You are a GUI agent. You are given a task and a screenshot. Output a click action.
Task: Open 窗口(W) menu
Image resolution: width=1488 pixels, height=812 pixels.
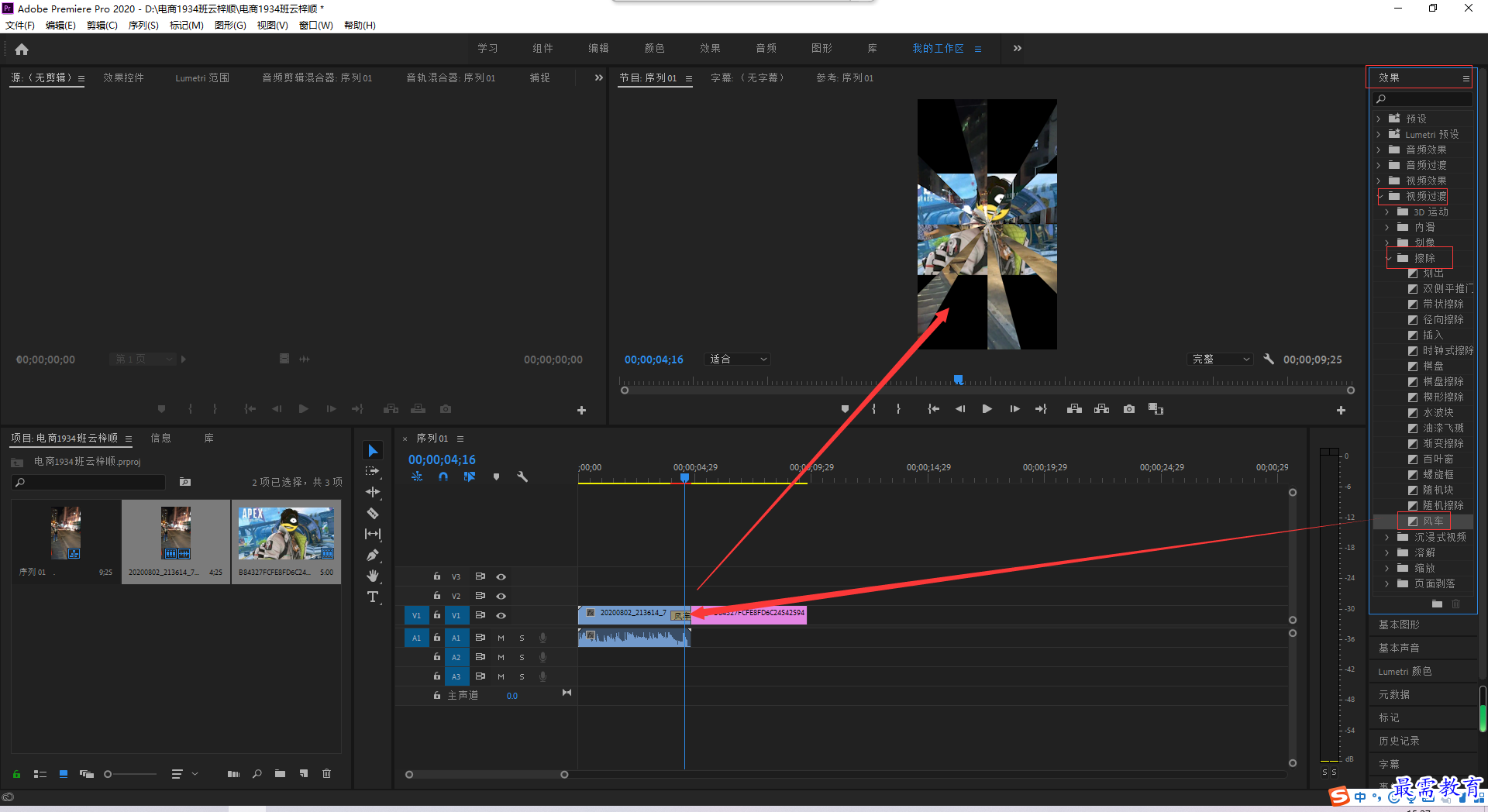click(315, 26)
